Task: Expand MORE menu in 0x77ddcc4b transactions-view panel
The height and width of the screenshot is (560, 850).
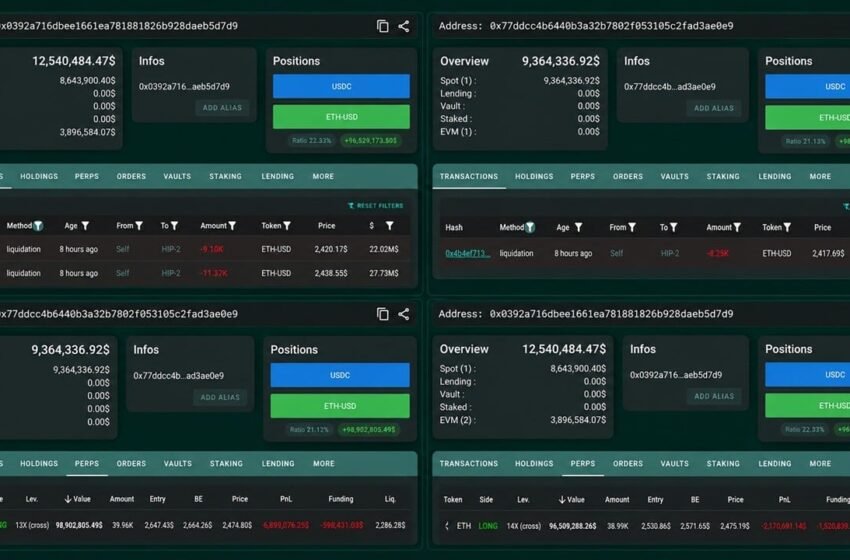Action: tap(820, 176)
